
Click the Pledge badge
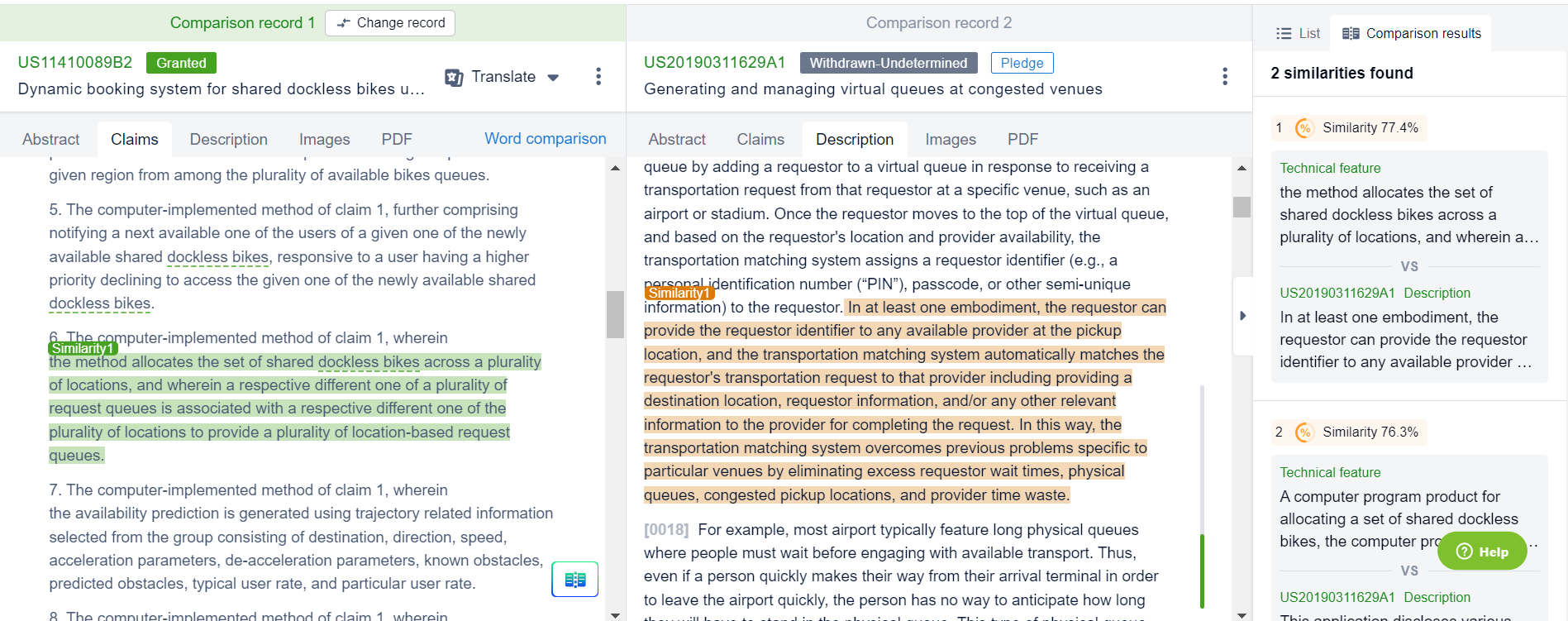(1022, 63)
